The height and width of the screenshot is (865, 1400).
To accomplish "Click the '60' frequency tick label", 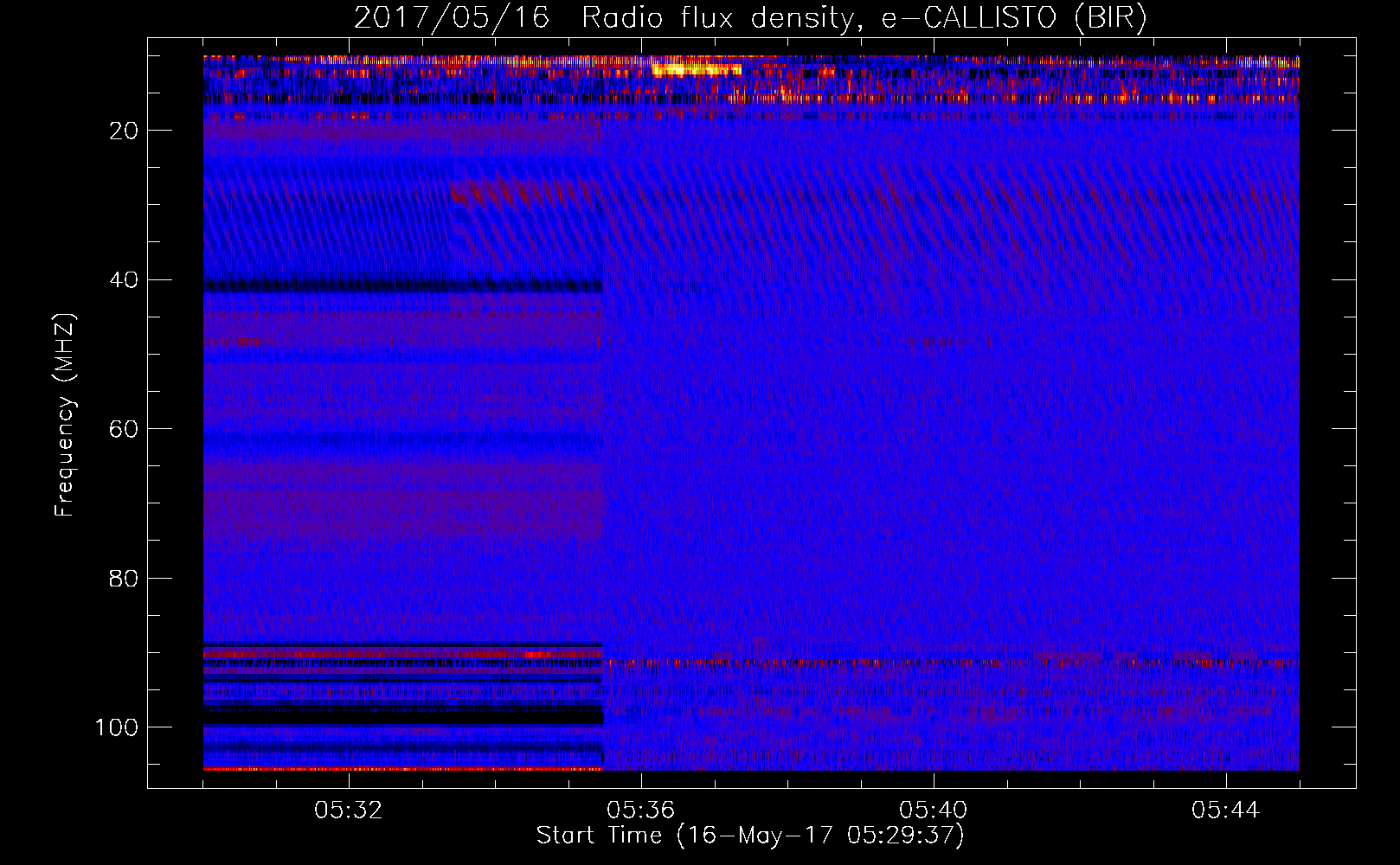I will coord(125,429).
